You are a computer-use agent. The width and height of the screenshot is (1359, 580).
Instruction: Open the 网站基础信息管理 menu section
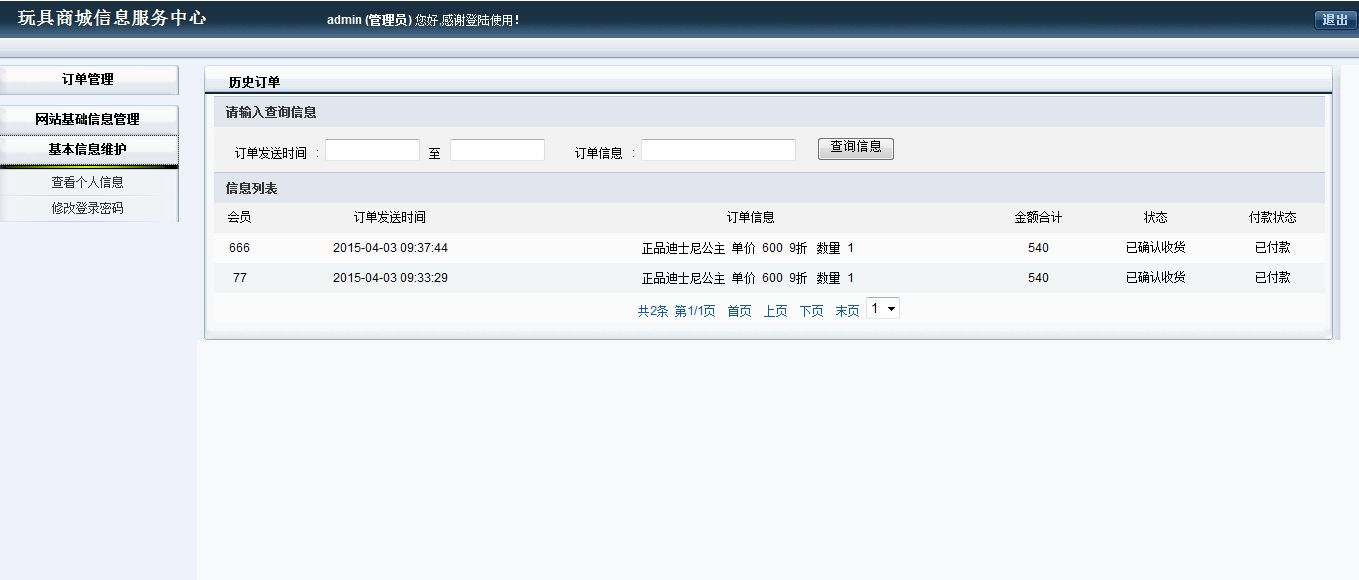click(x=88, y=119)
